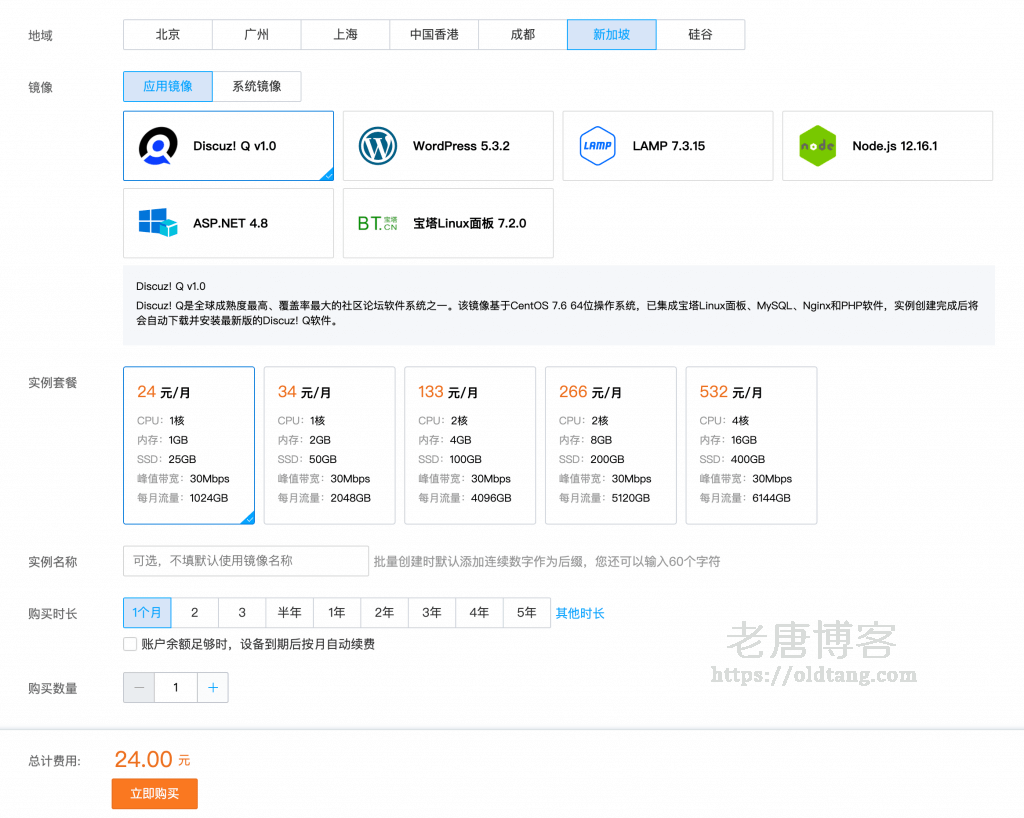Image resolution: width=1024 pixels, height=818 pixels.
Task: Click the 立即购买 purchase button
Action: [154, 792]
